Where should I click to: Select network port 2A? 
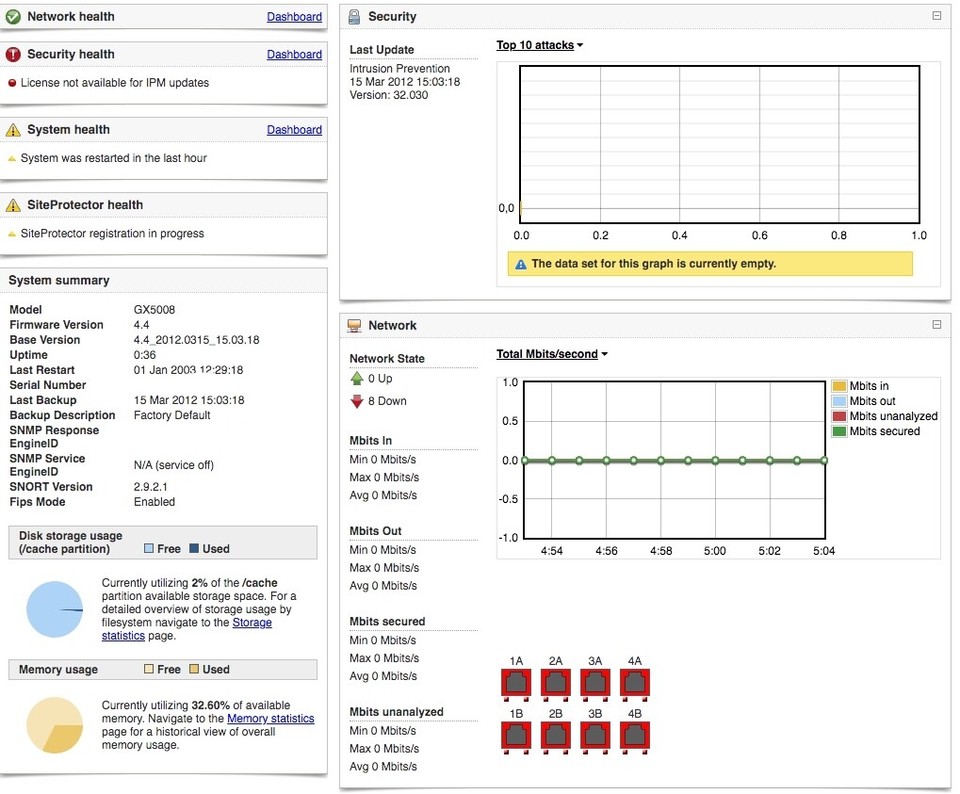[x=555, y=683]
